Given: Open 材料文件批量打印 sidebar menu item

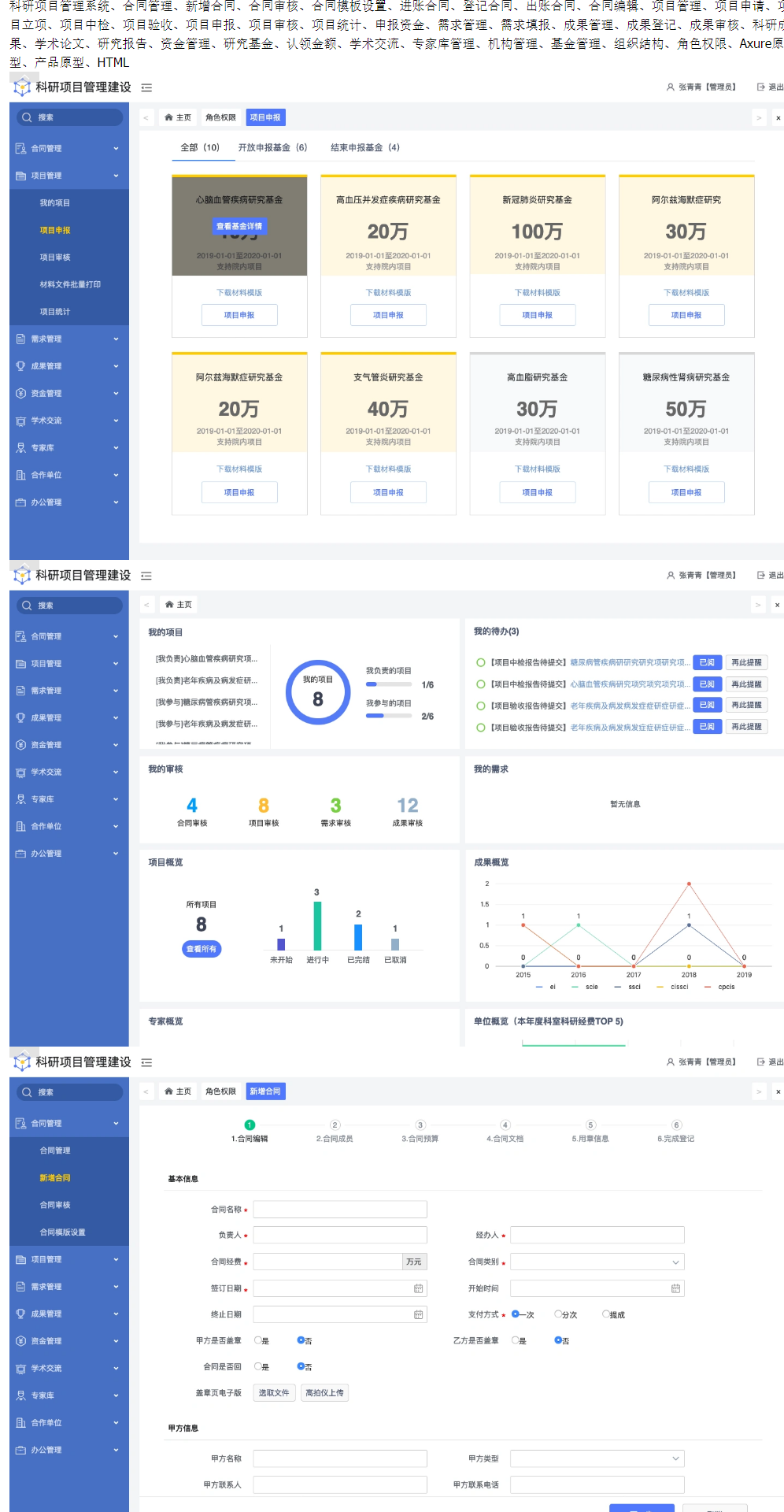Looking at the screenshot, I should click(x=70, y=284).
